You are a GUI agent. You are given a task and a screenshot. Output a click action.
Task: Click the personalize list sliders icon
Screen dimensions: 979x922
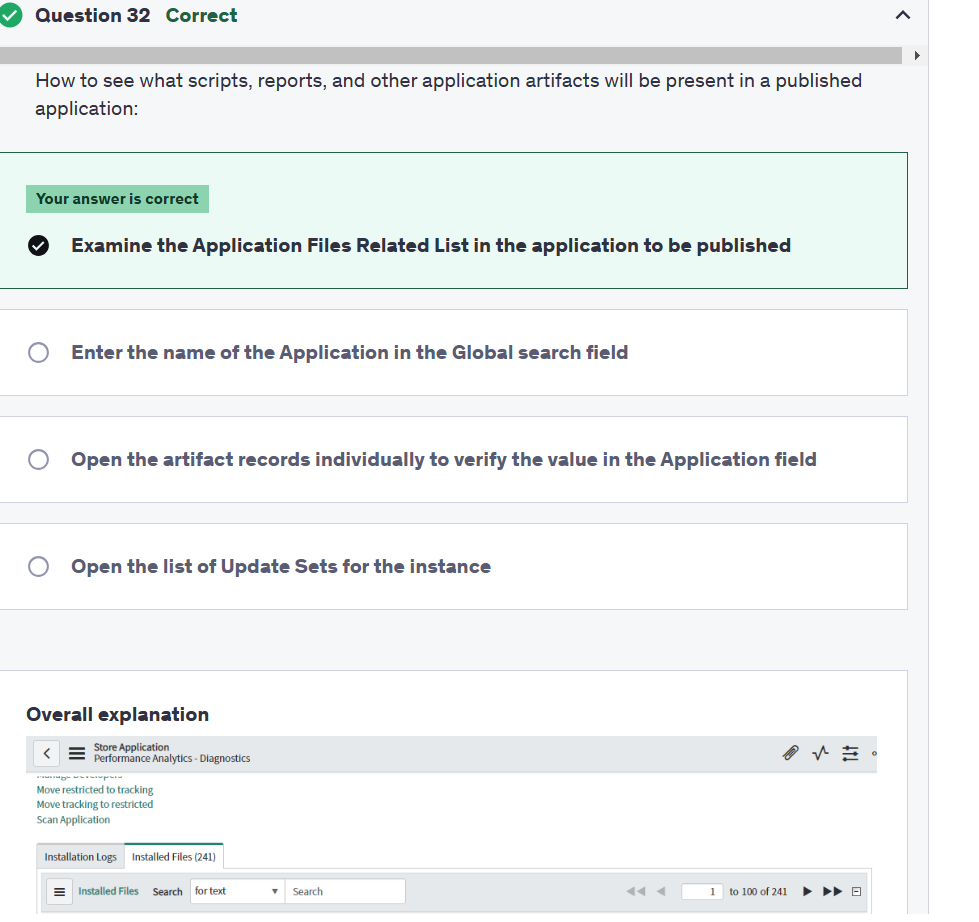(850, 753)
